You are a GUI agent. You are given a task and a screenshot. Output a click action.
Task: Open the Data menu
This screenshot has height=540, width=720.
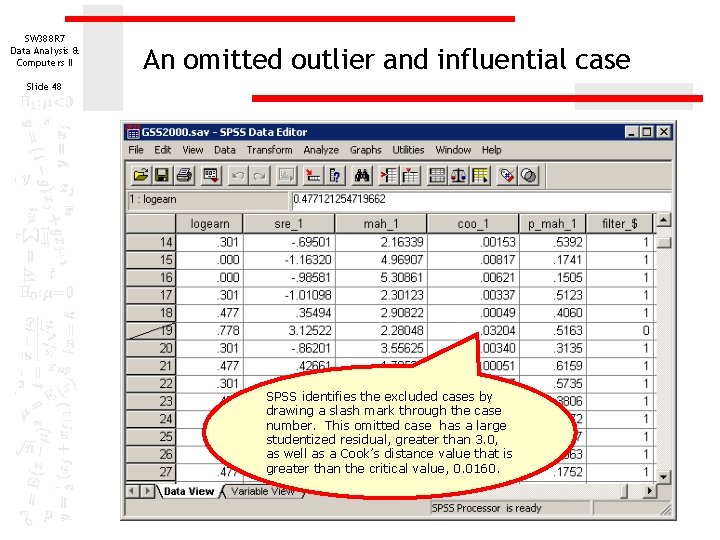(225, 150)
